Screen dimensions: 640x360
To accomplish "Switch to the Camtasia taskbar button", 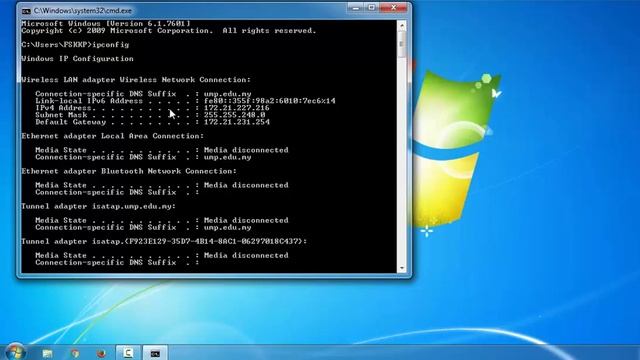I will (x=128, y=353).
